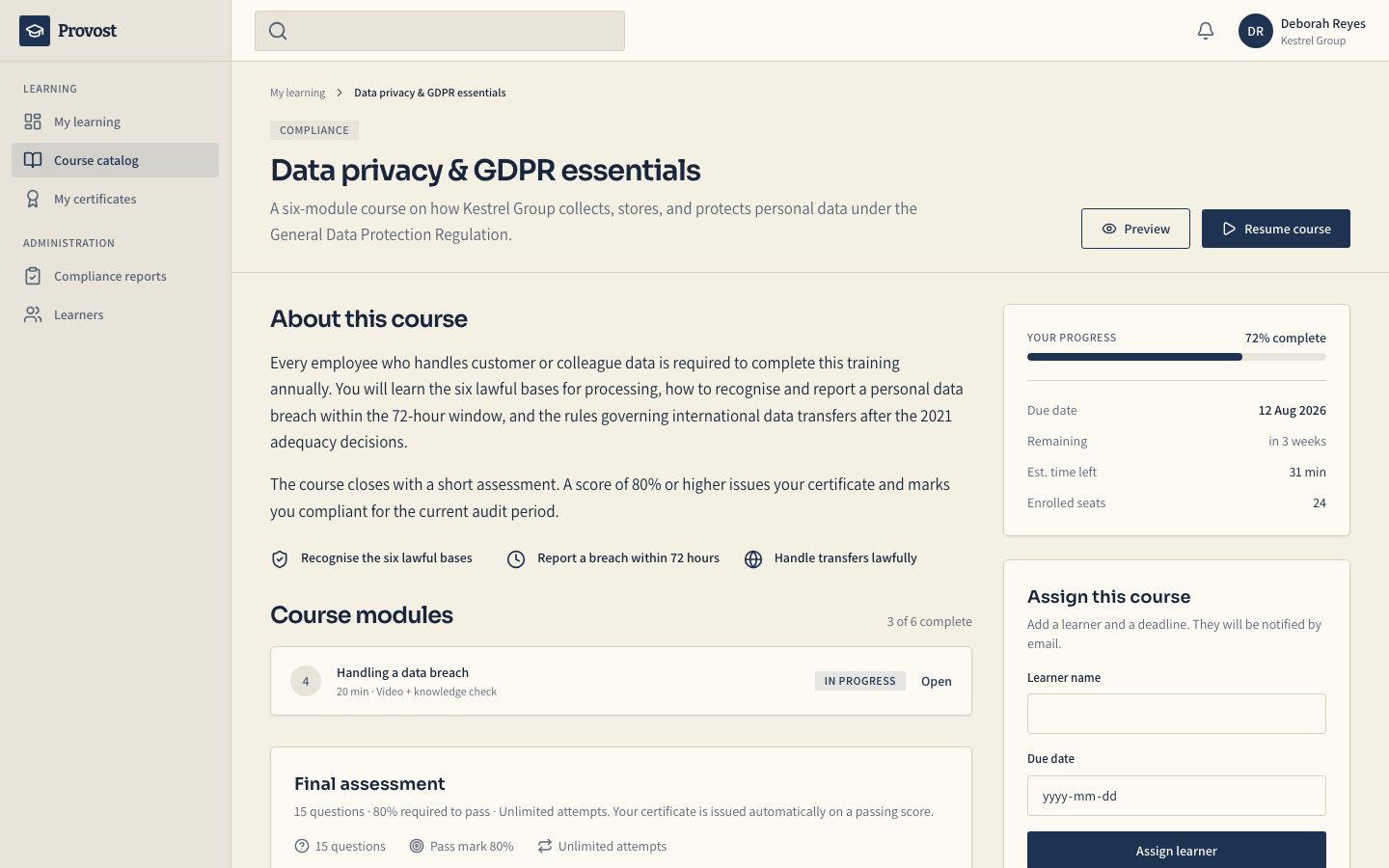This screenshot has height=868, width=1389.
Task: Click the COMPLIANCE category tag
Action: tap(314, 130)
